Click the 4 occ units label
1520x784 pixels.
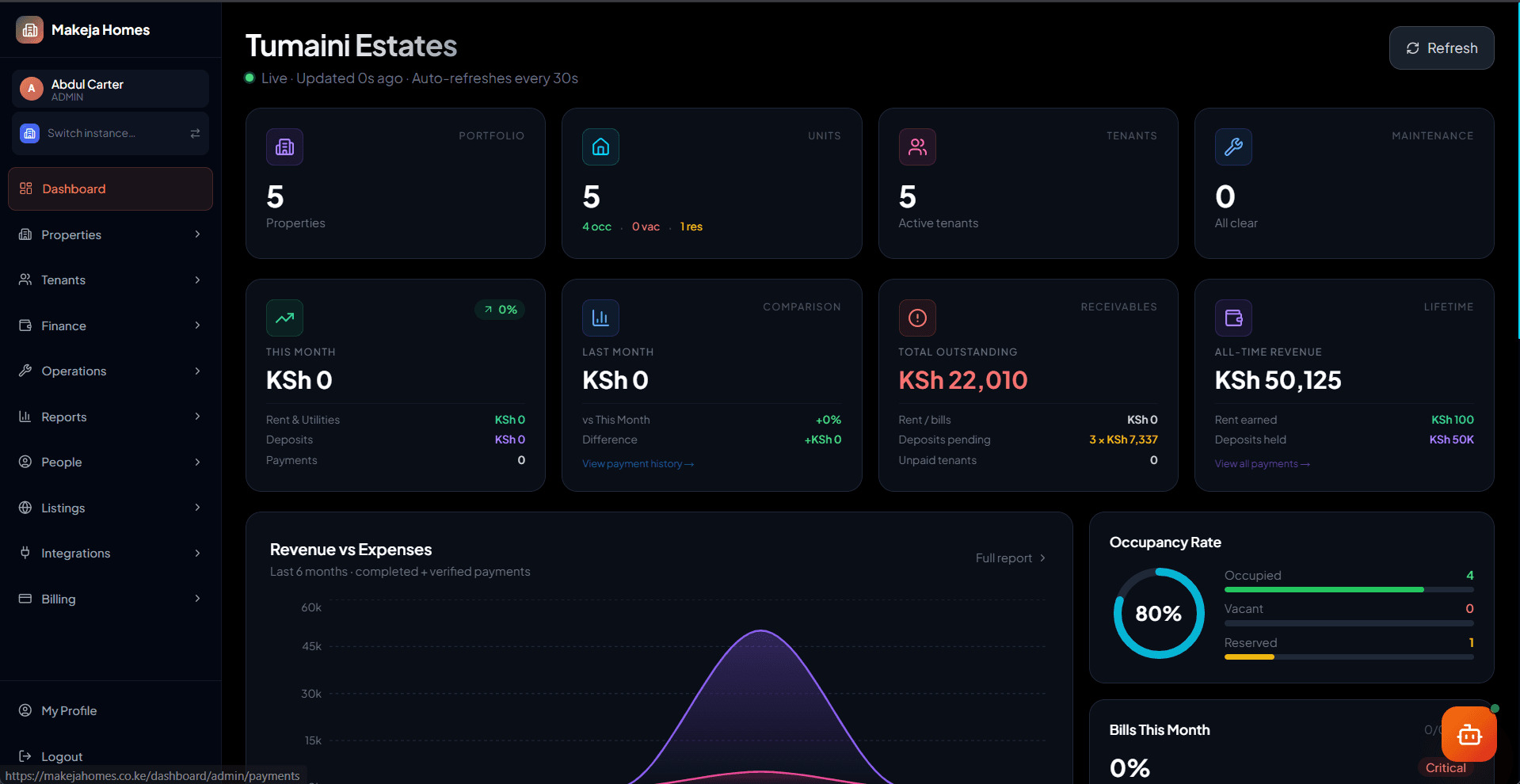pyautogui.click(x=596, y=226)
